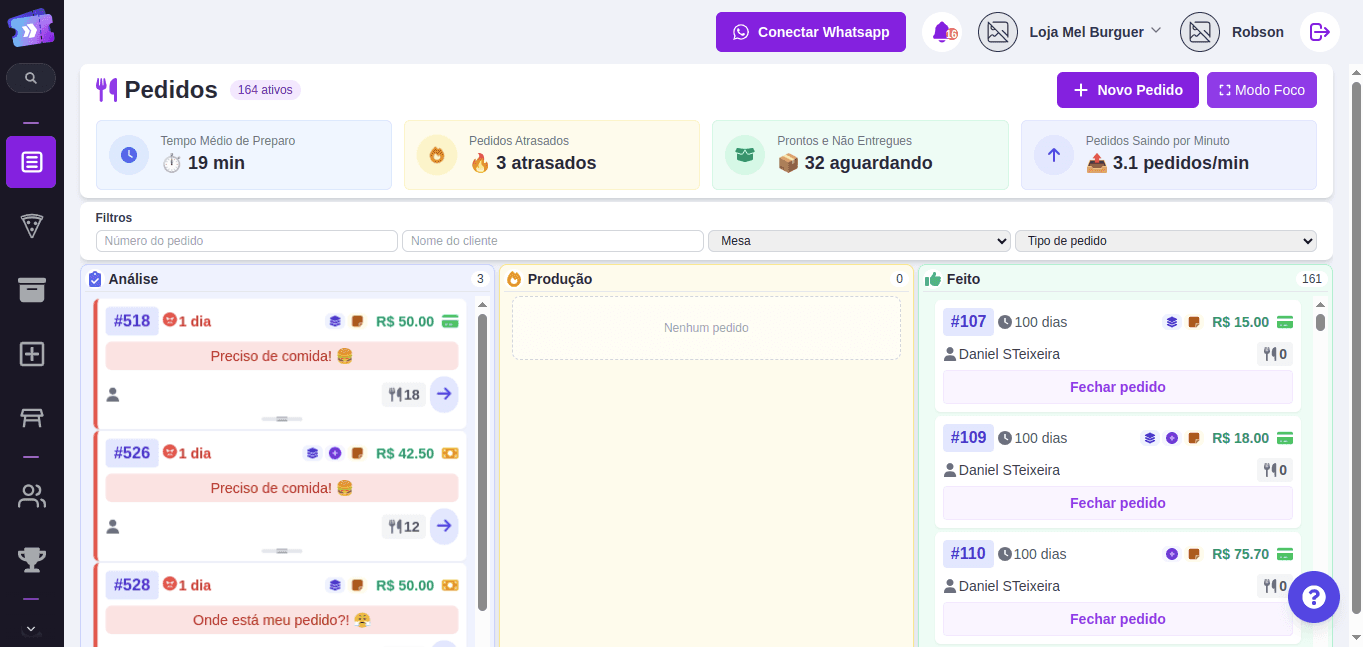Open the floating help question mark

click(x=1313, y=597)
